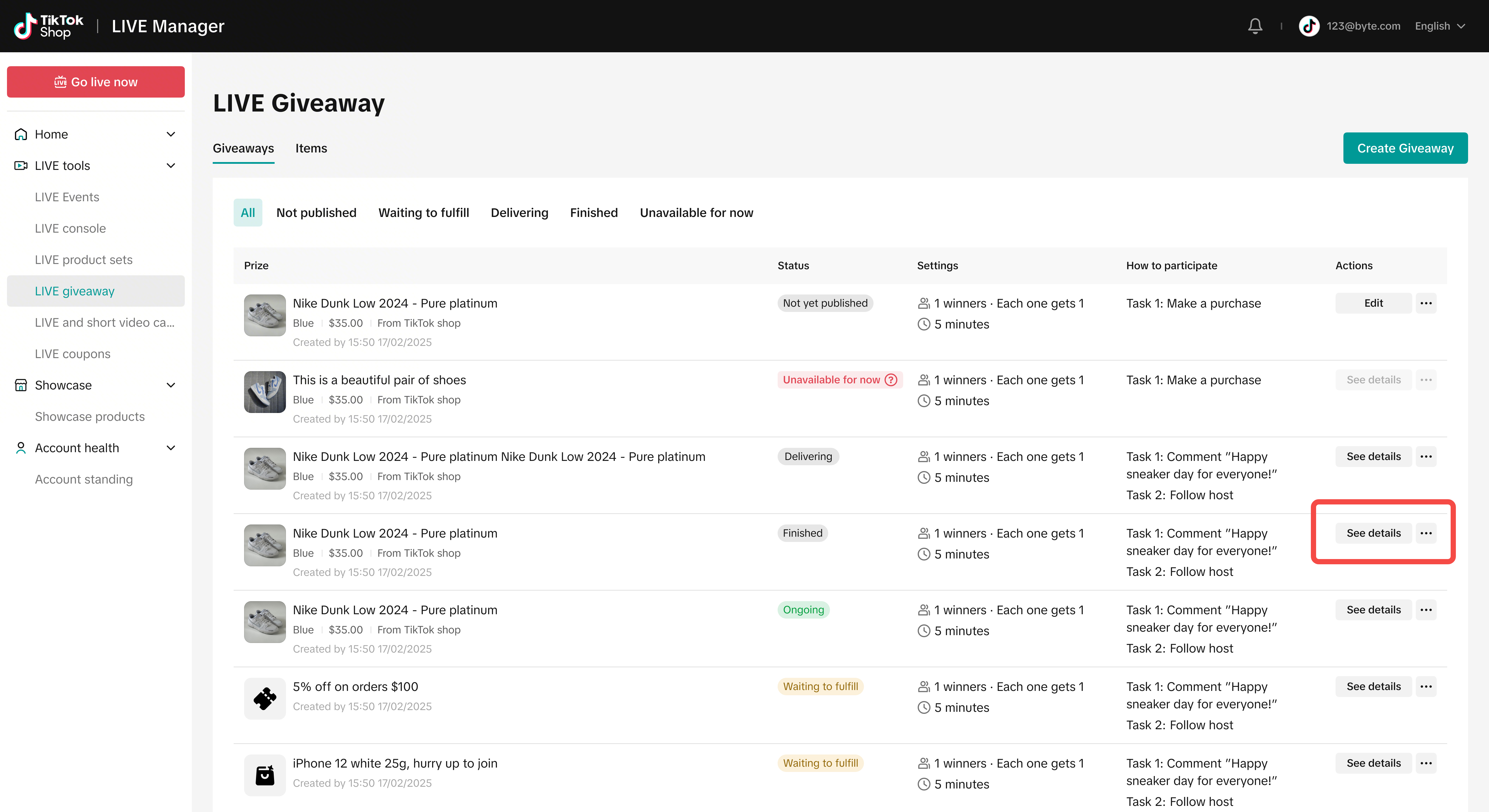Filter by Unavailable for now
1489x812 pixels.
coord(697,213)
